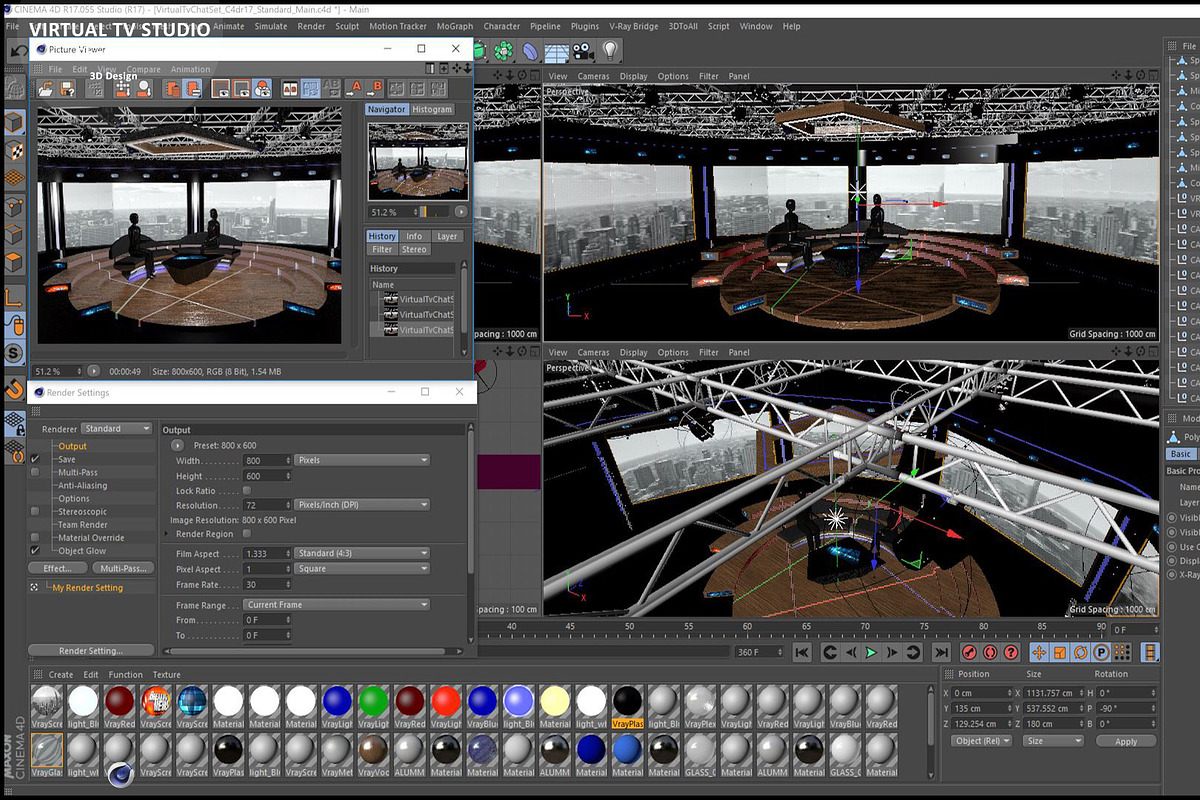The image size is (1200, 800).
Task: Click Apply in the Coordinates panel
Action: (x=1126, y=740)
